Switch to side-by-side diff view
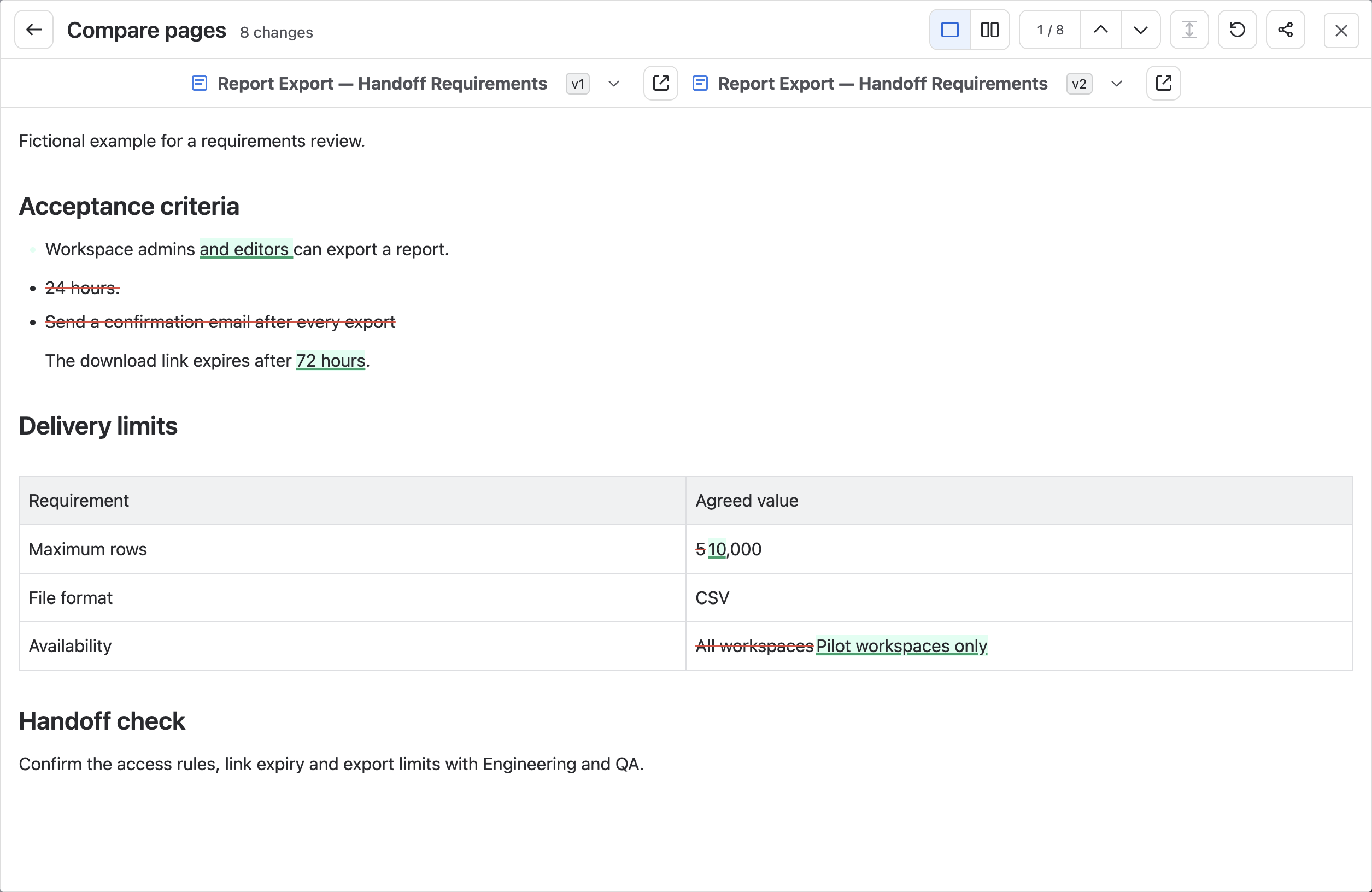The height and width of the screenshot is (892, 1372). click(x=990, y=30)
